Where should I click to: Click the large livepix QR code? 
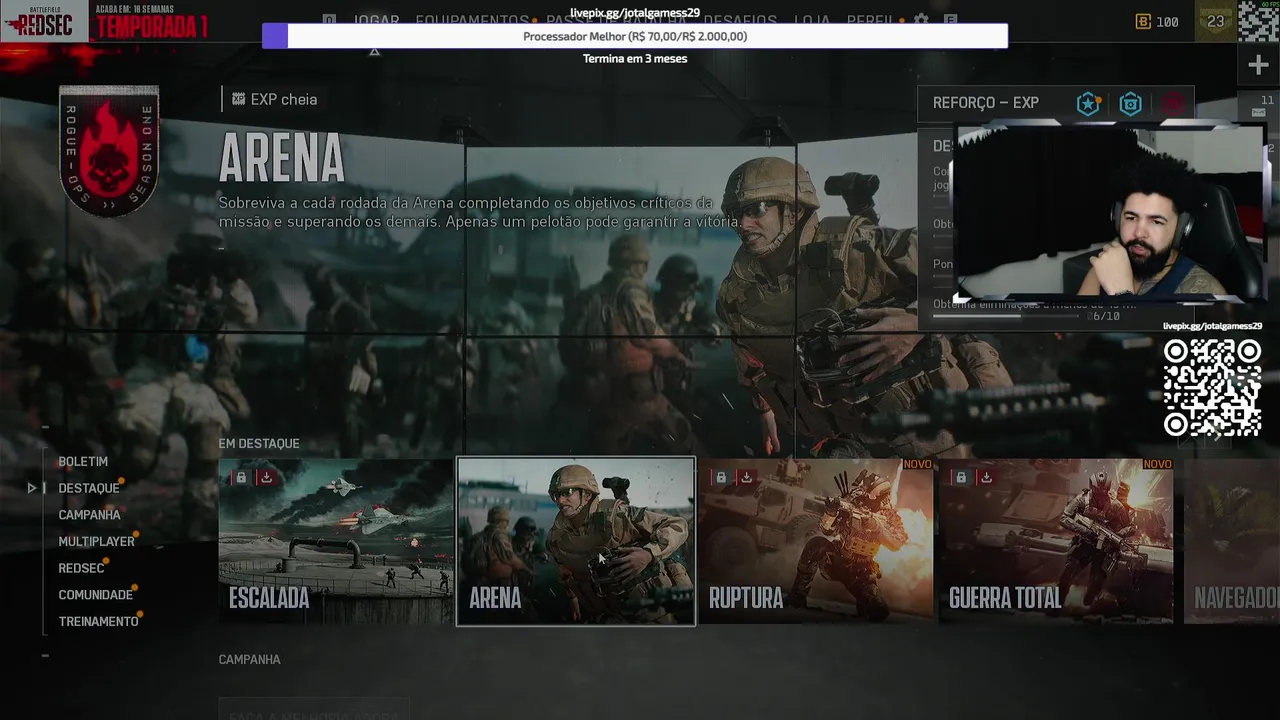pyautogui.click(x=1212, y=388)
